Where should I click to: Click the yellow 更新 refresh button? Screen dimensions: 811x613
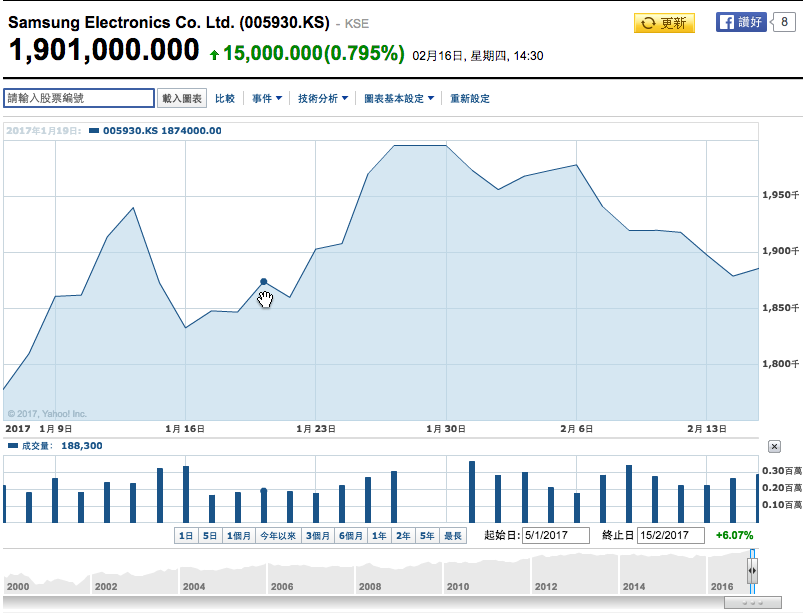pyautogui.click(x=664, y=23)
